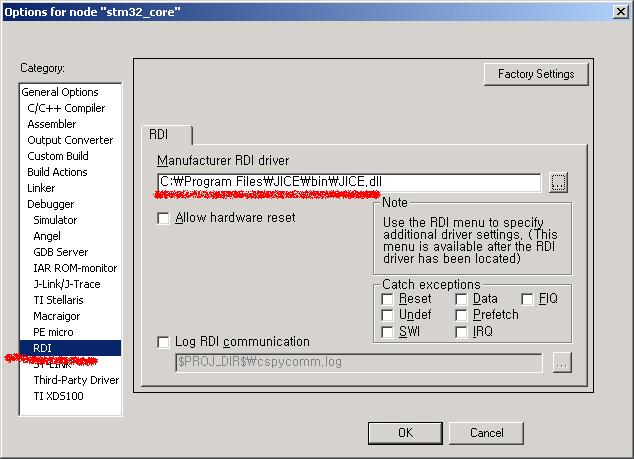Toggle the IRQ exception checkbox
The image size is (634, 459).
462,331
